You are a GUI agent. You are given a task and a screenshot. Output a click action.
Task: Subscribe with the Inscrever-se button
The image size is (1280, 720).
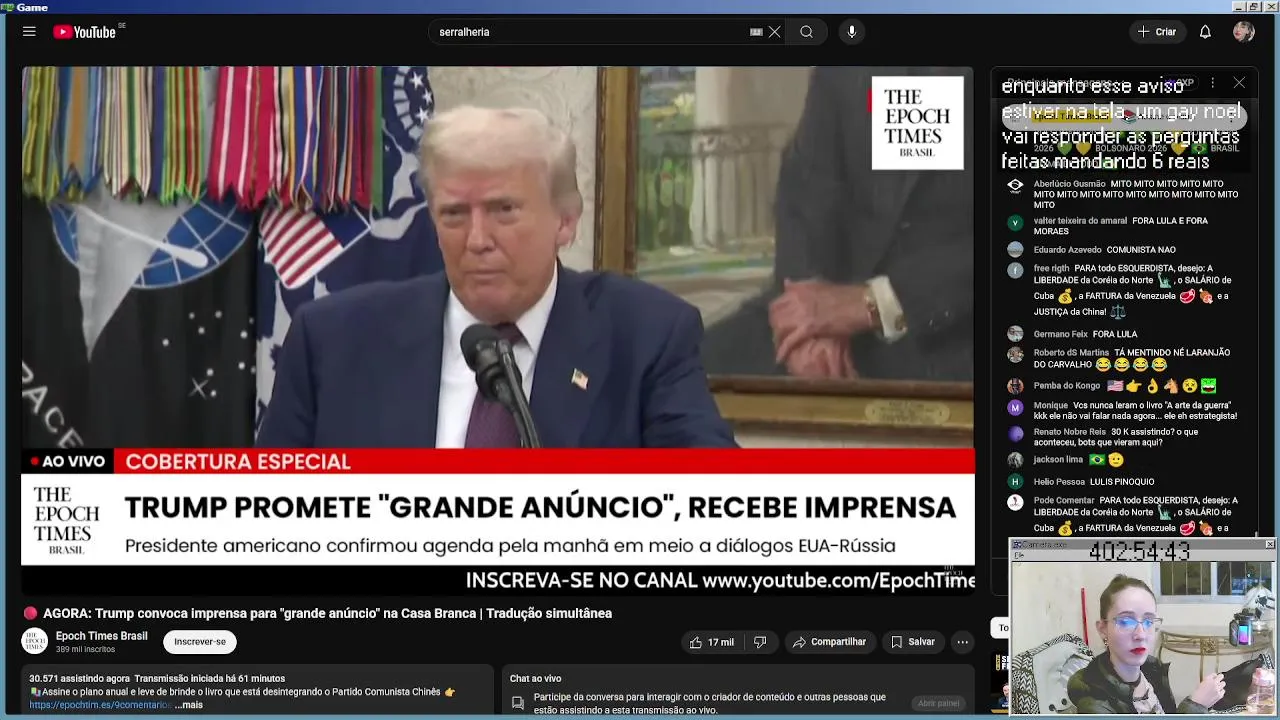[200, 642]
